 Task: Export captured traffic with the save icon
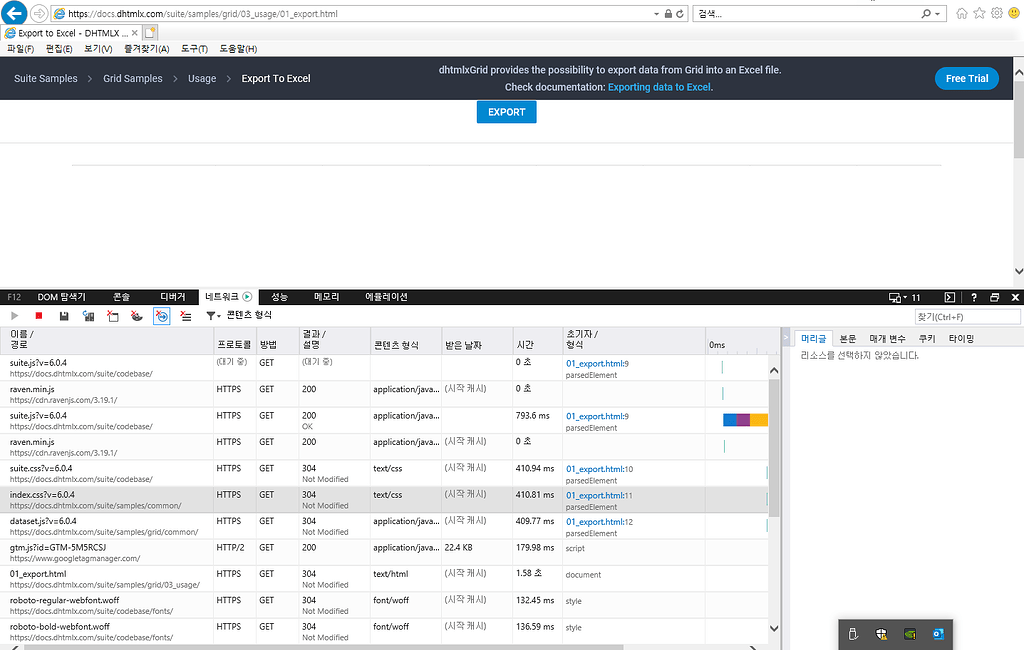coord(64,316)
